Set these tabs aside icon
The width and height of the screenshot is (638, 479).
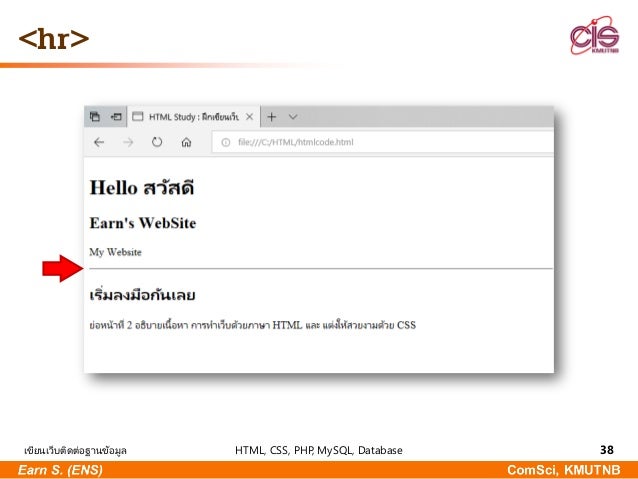[116, 117]
